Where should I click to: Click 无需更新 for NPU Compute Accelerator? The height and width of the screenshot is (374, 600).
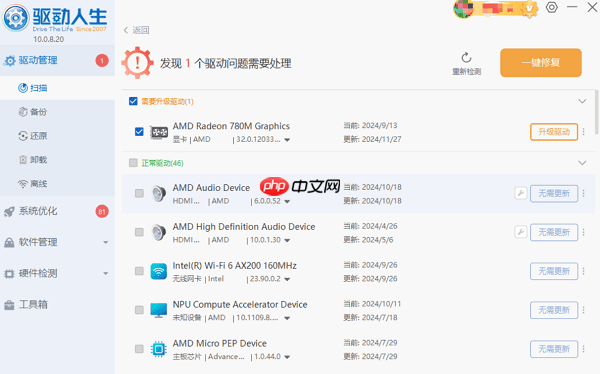(554, 310)
